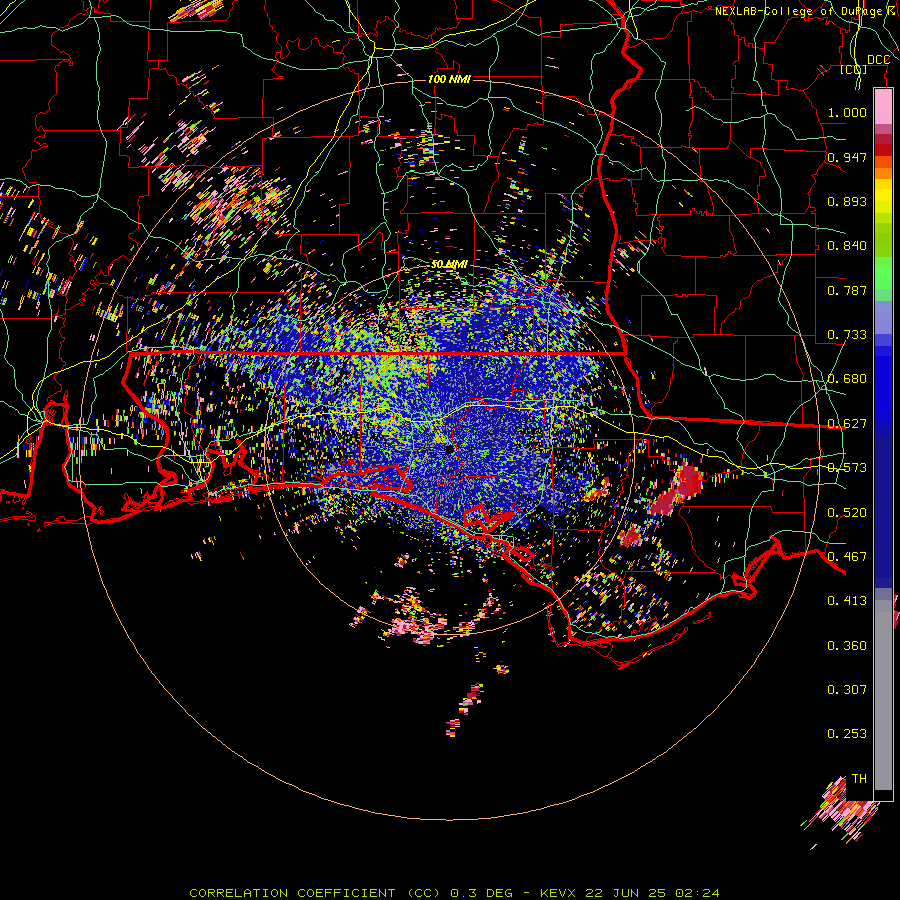This screenshot has height=900, width=900.
Task: Click the TH threshold label
Action: pos(859,779)
